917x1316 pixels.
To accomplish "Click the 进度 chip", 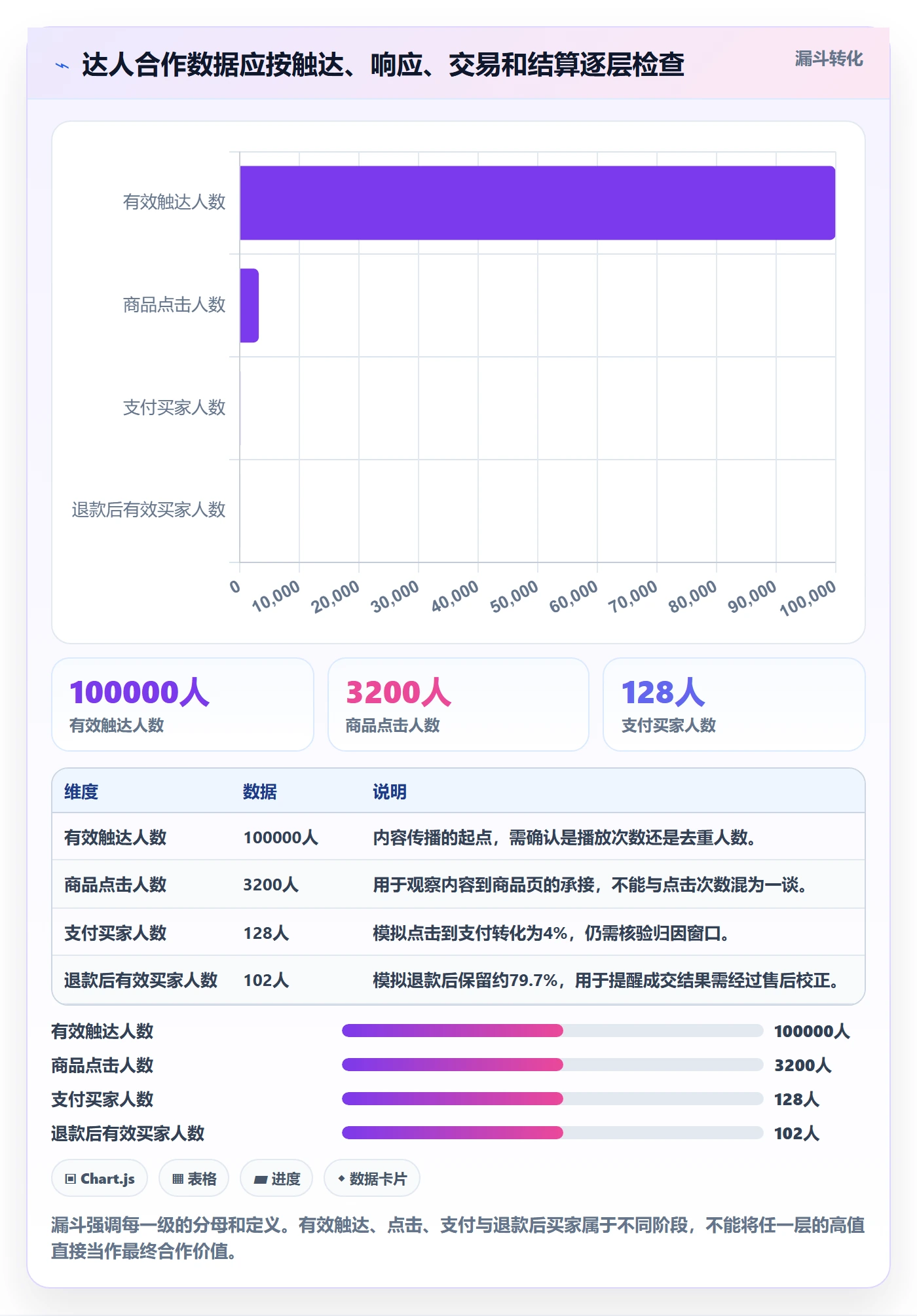I will tap(276, 1179).
